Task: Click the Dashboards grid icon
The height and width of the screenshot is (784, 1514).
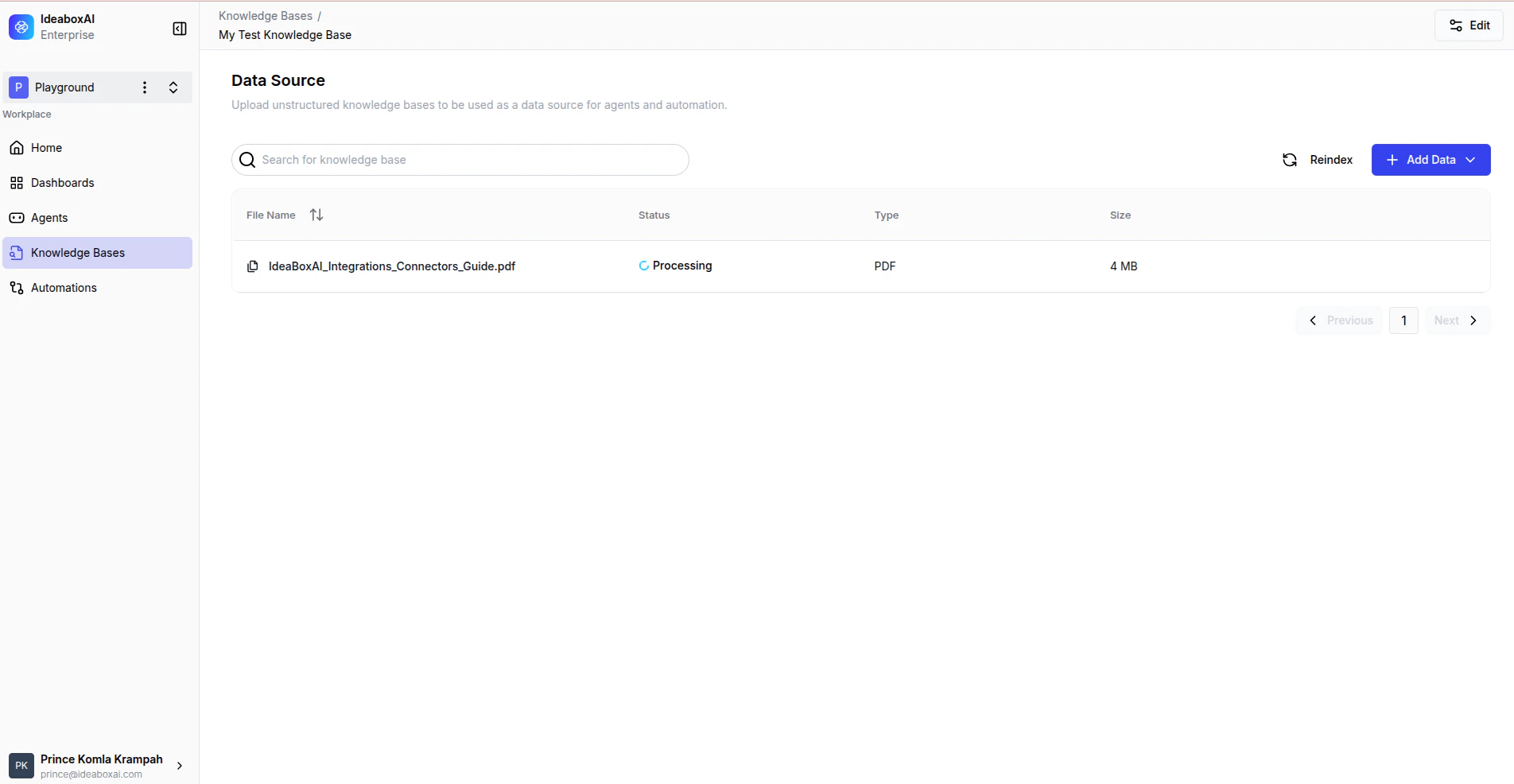Action: [17, 183]
